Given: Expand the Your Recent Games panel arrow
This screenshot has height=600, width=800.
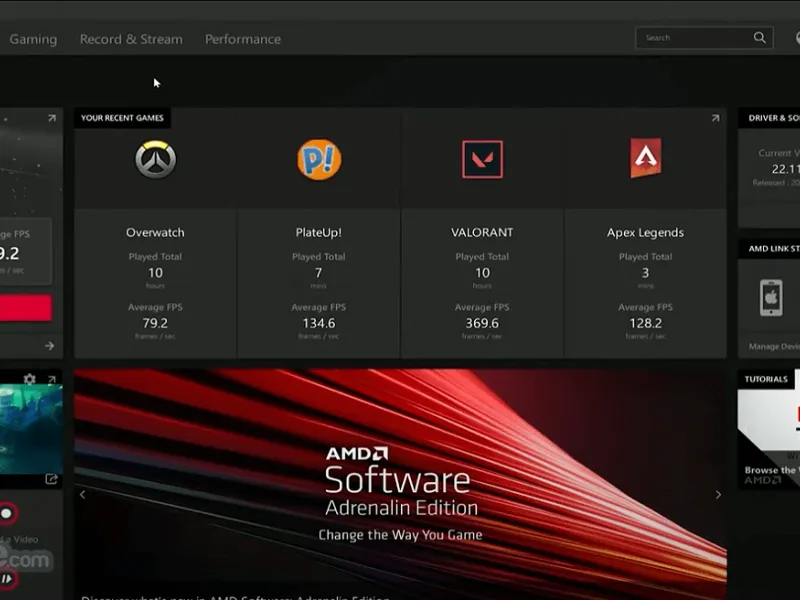Looking at the screenshot, I should [x=715, y=118].
